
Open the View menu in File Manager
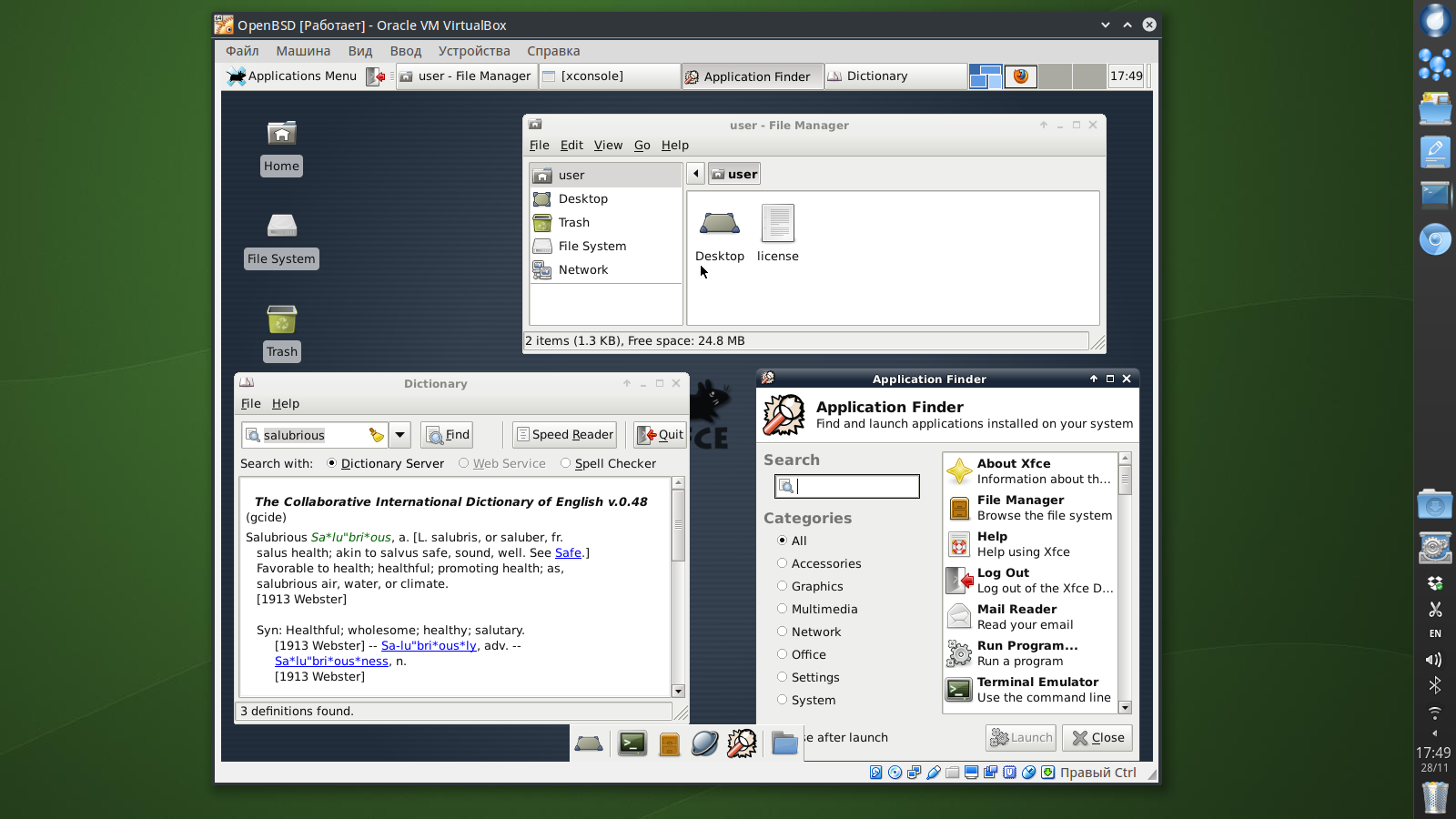tap(608, 146)
